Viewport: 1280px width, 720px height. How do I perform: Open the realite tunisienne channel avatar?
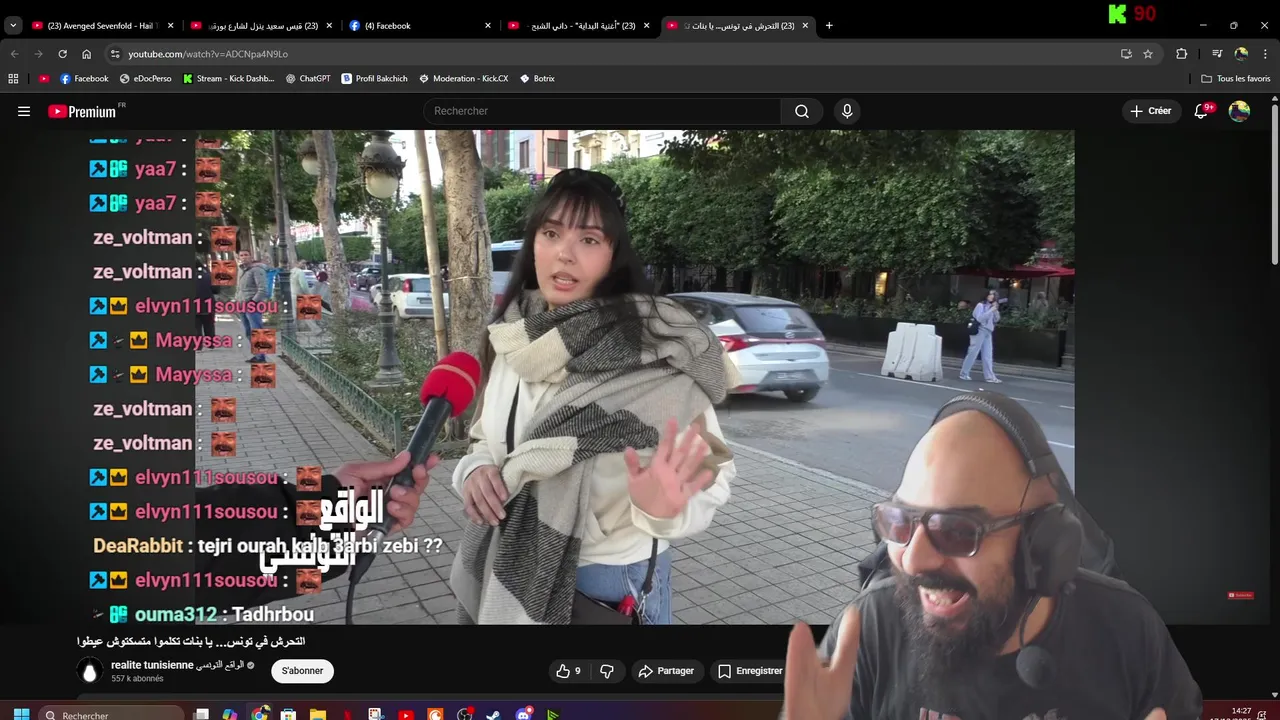click(90, 671)
